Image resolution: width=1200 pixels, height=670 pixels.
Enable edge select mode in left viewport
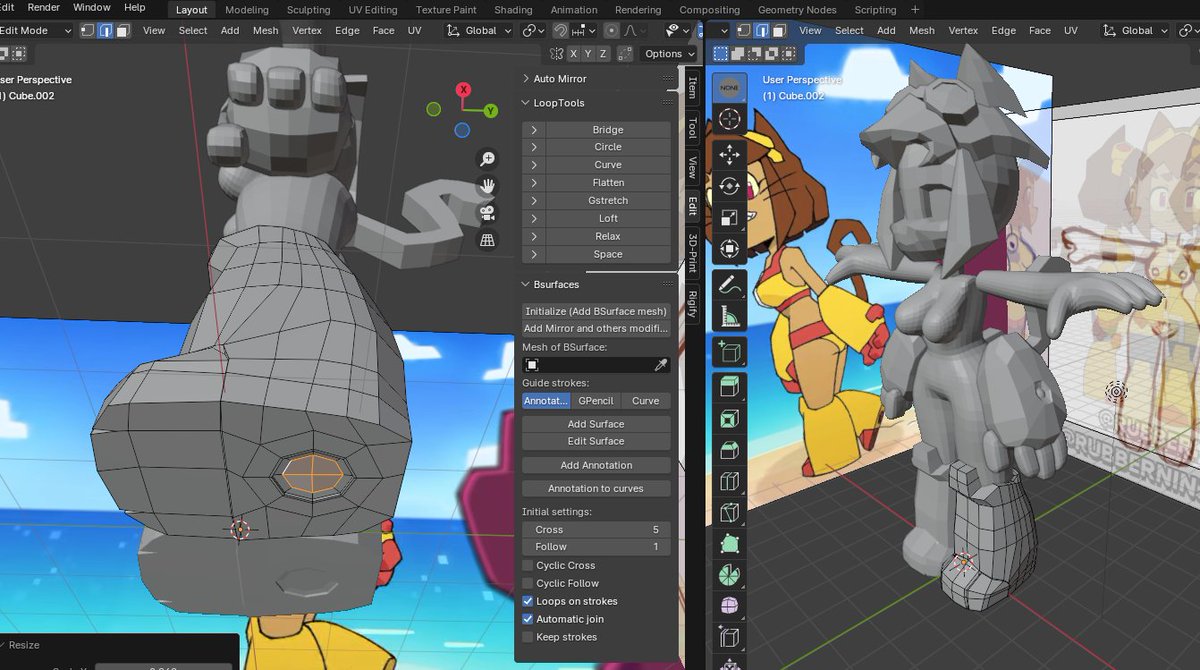[x=105, y=31]
